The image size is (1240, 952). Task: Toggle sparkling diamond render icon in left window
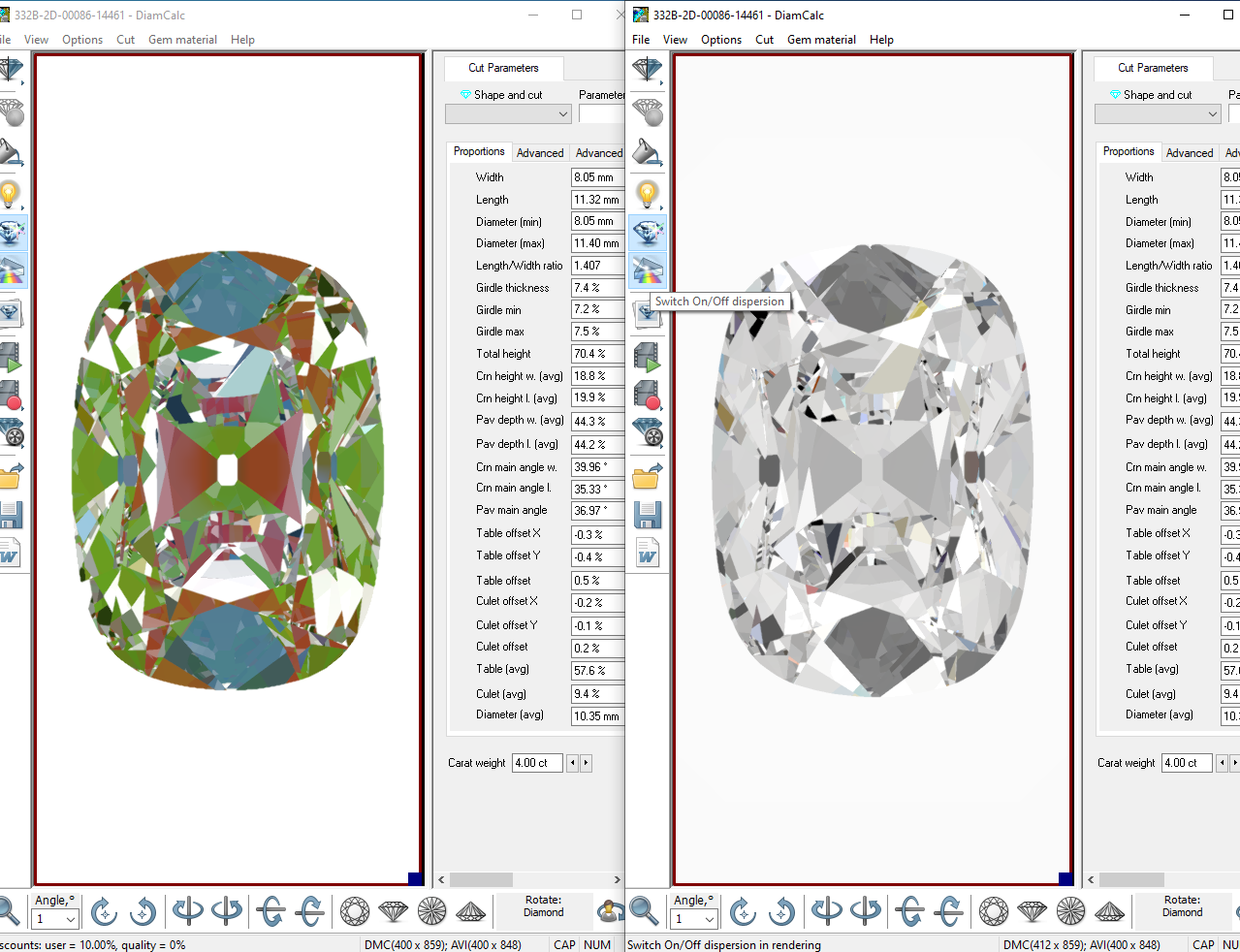pyautogui.click(x=10, y=232)
